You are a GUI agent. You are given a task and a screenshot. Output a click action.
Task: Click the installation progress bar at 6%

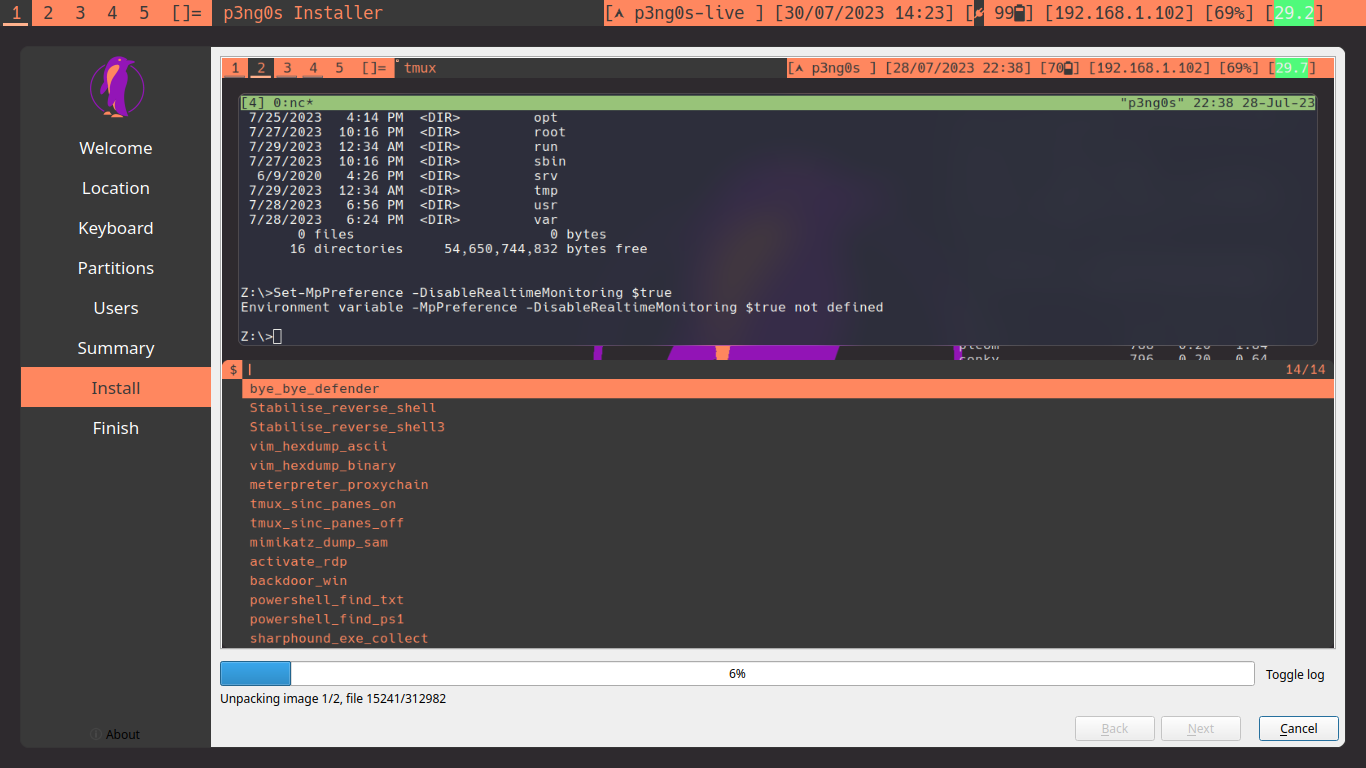coord(736,674)
